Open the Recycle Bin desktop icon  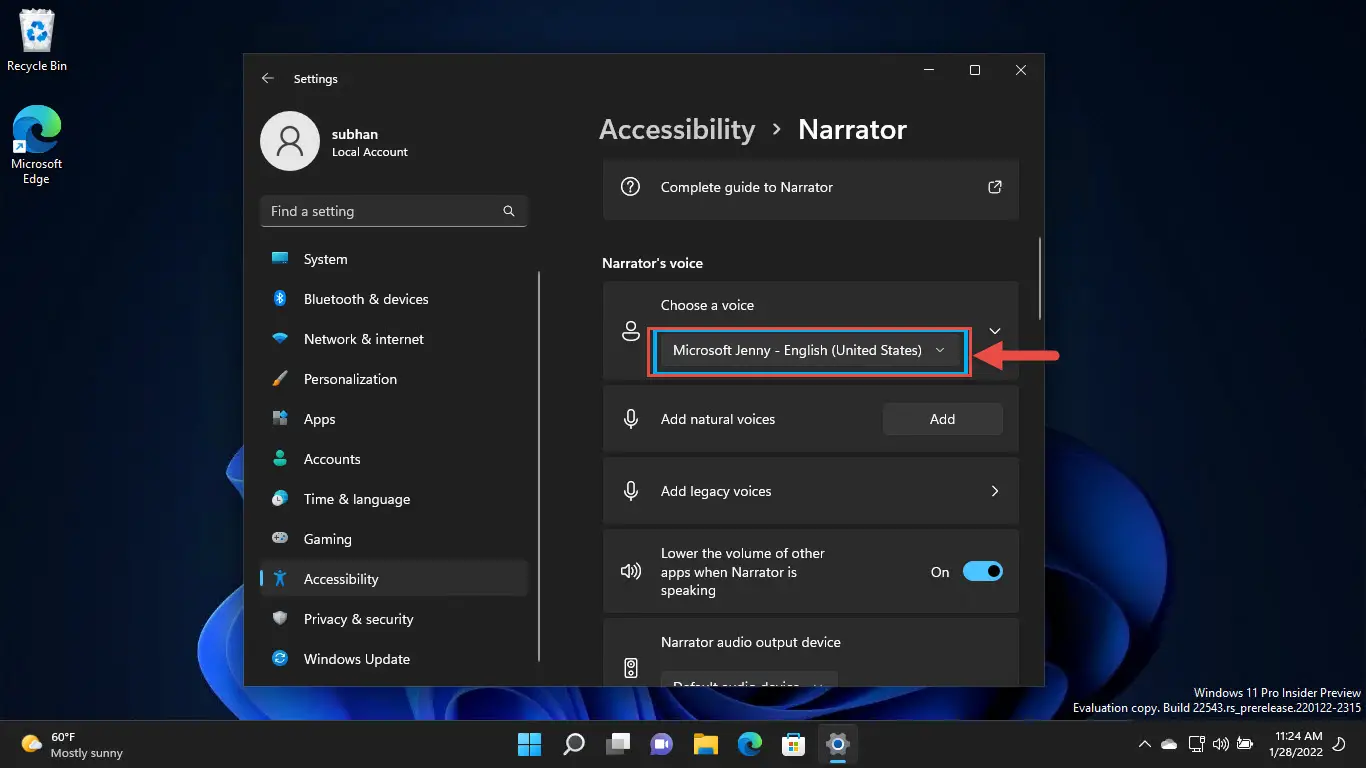(37, 41)
